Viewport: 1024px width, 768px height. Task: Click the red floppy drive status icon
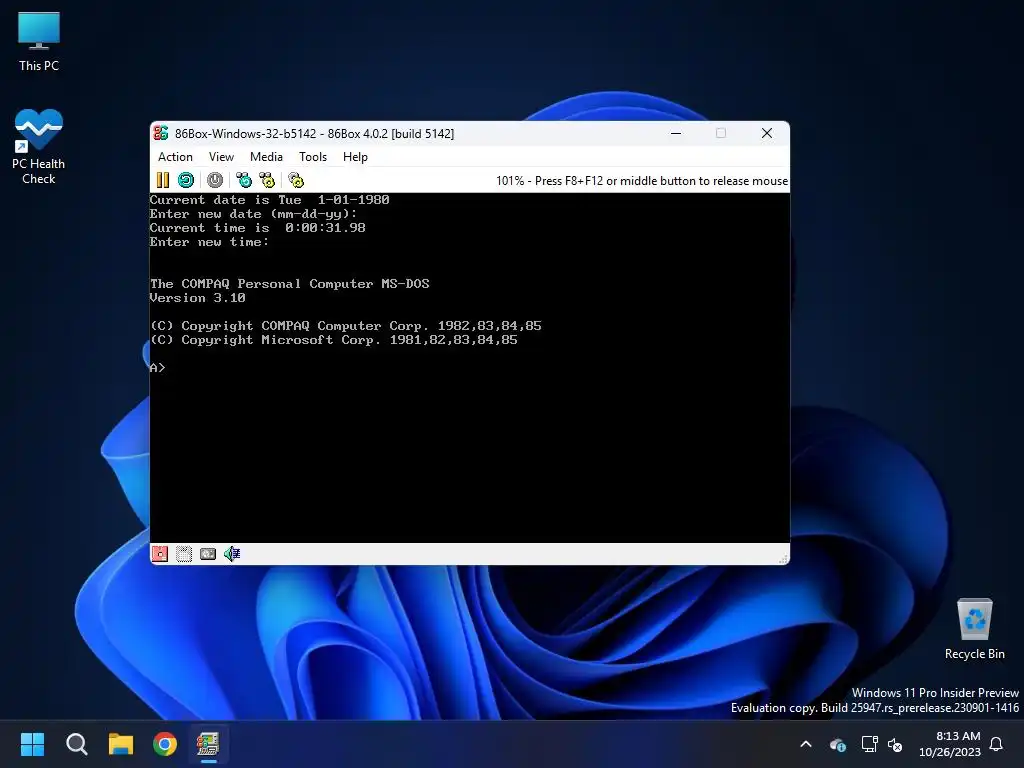coord(160,554)
